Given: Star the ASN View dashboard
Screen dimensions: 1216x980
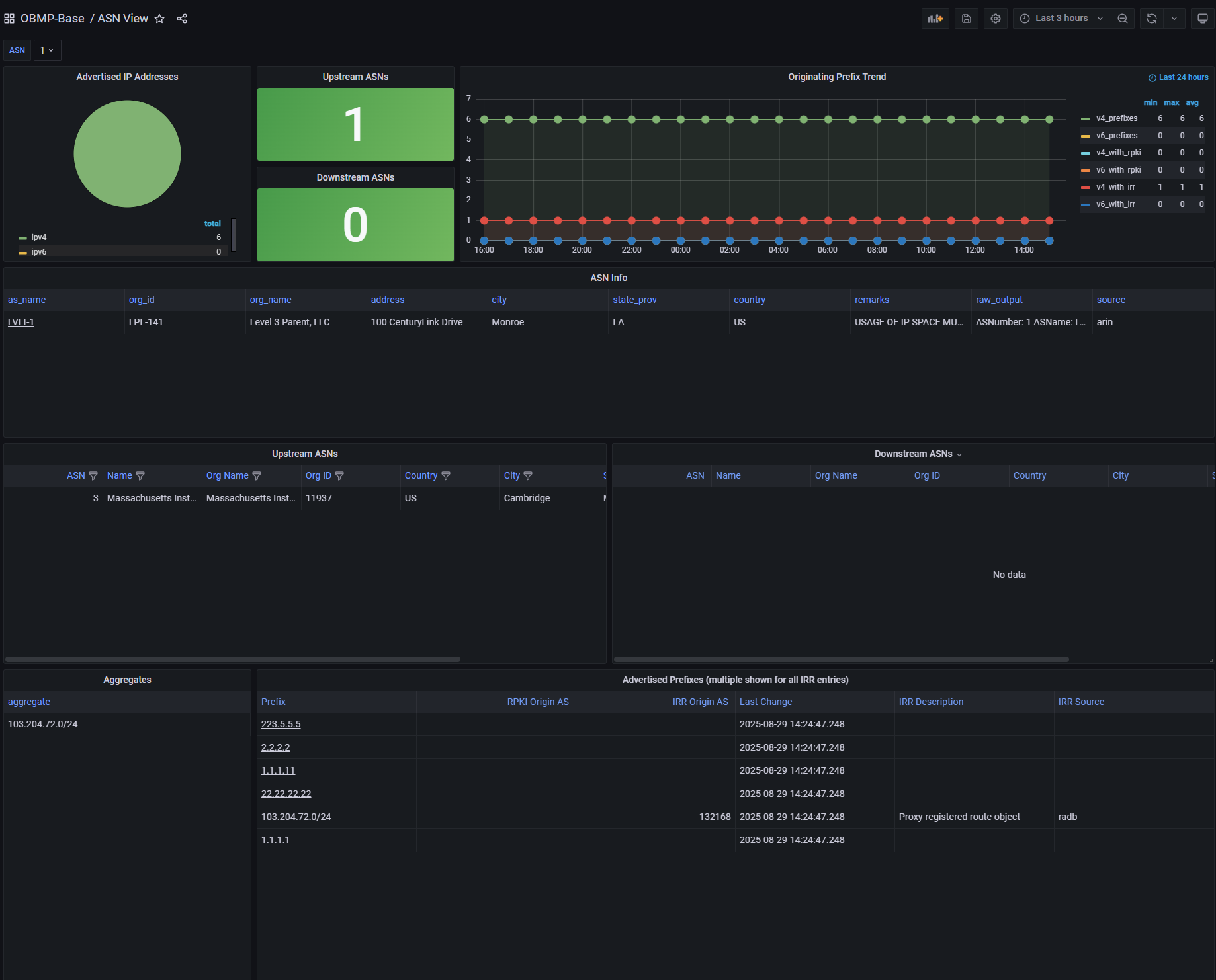Looking at the screenshot, I should click(x=159, y=19).
